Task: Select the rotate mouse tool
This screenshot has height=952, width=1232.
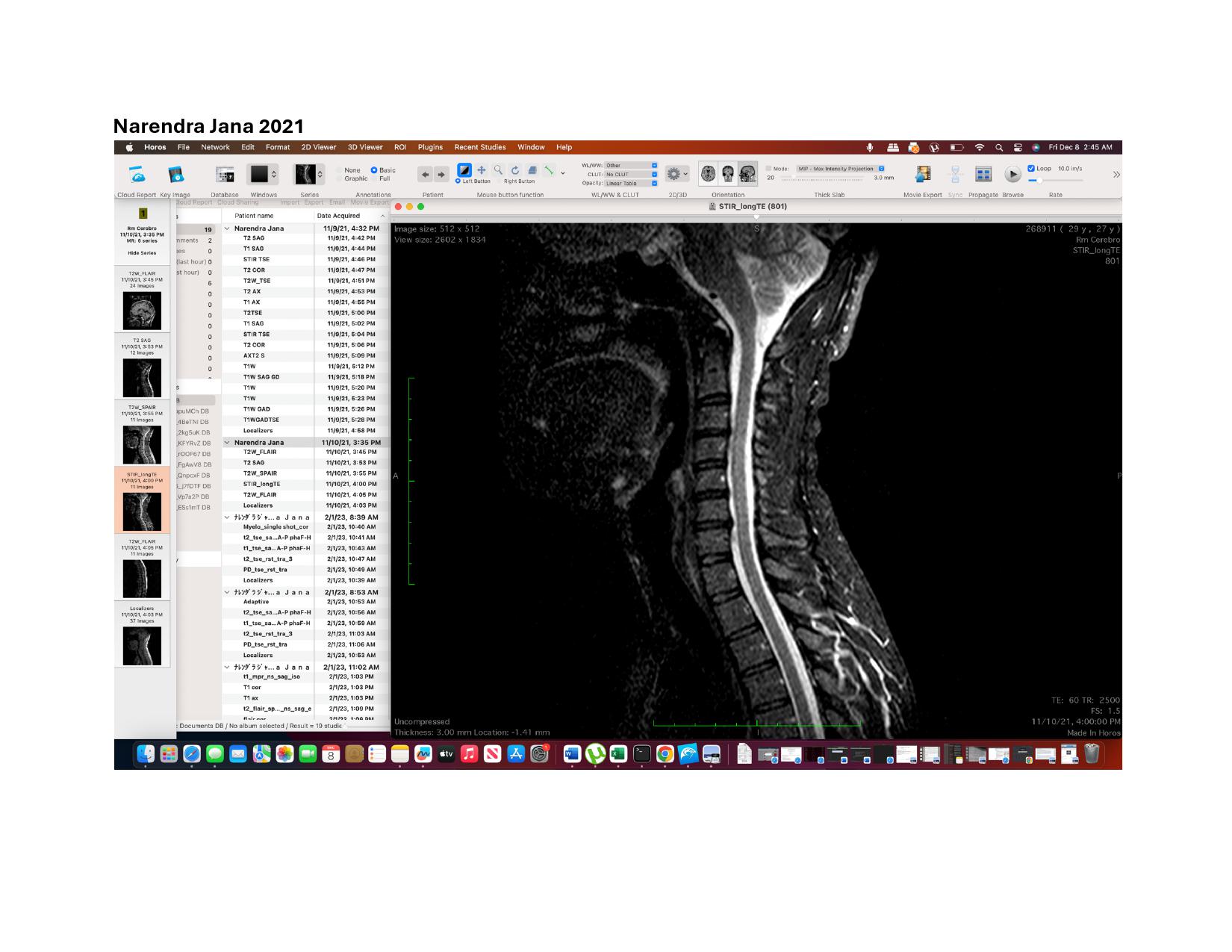Action: click(515, 170)
